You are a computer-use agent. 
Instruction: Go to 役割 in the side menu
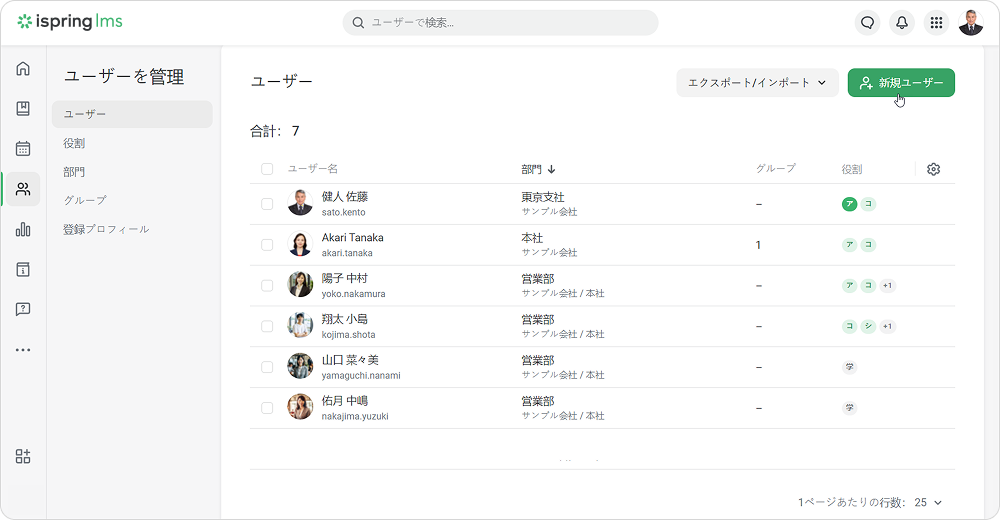(74, 143)
